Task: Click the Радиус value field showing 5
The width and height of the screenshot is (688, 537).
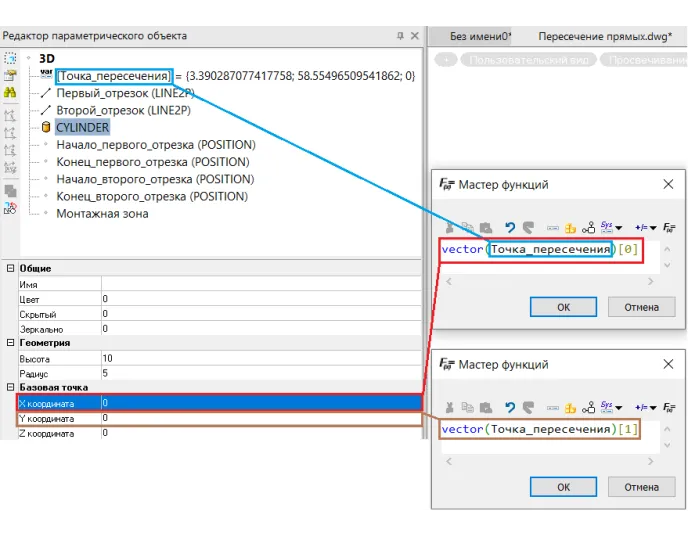Action: coord(261,373)
